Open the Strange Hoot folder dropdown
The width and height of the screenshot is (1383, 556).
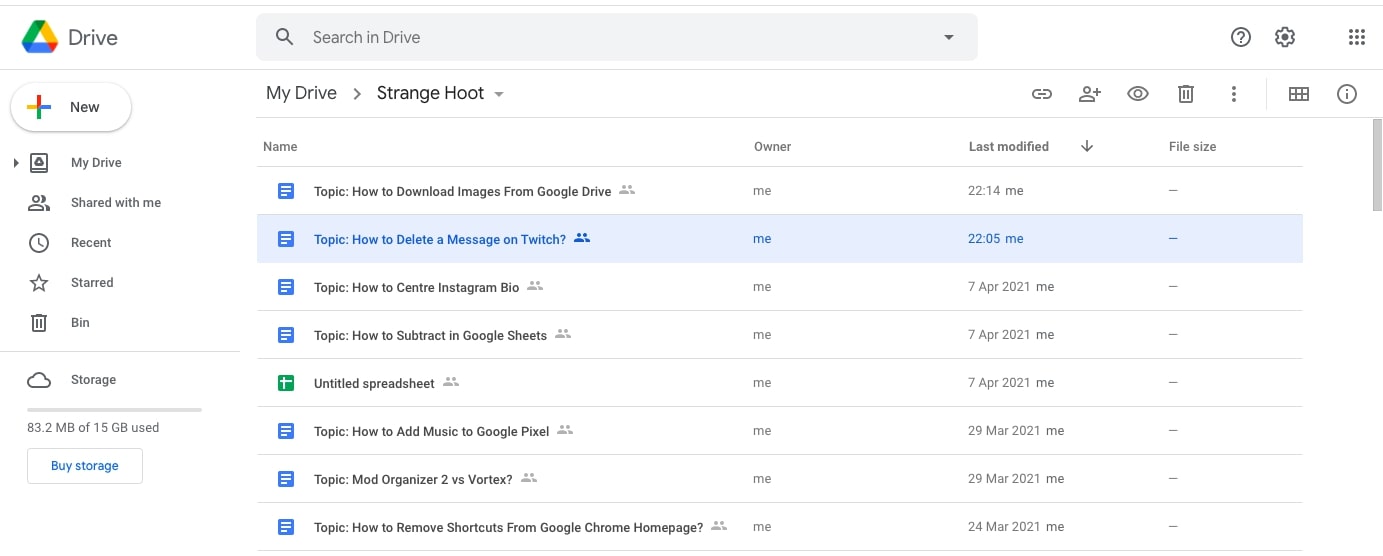[x=499, y=94]
